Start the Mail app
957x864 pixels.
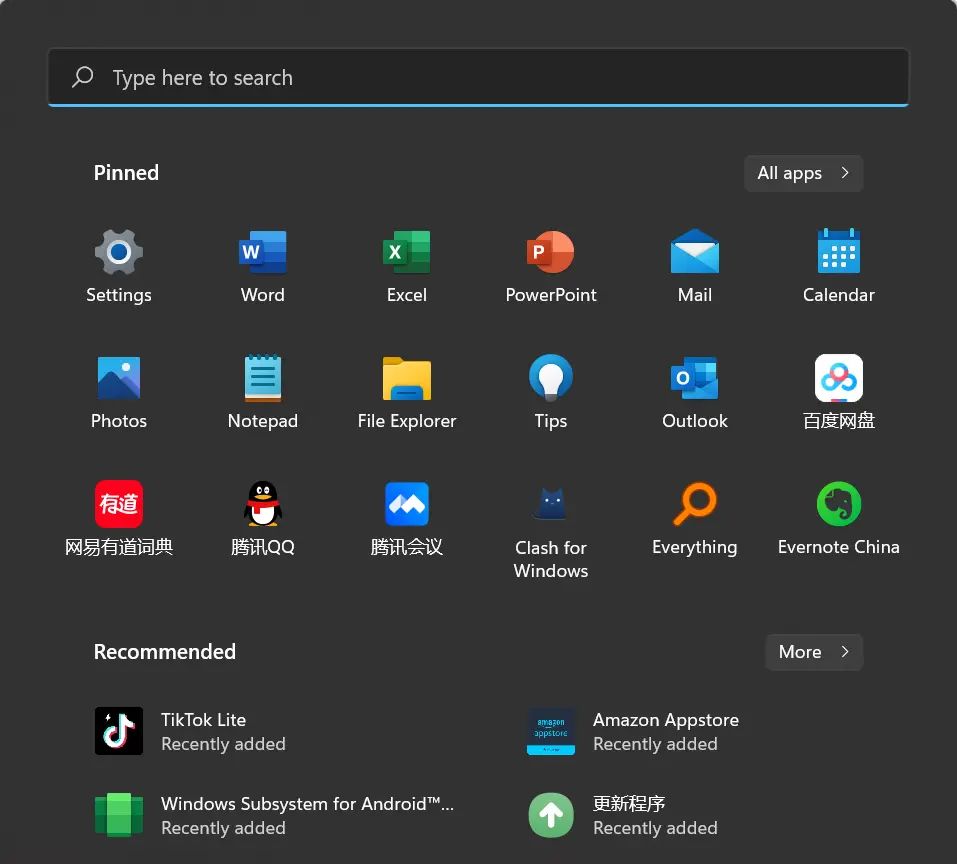(694, 265)
